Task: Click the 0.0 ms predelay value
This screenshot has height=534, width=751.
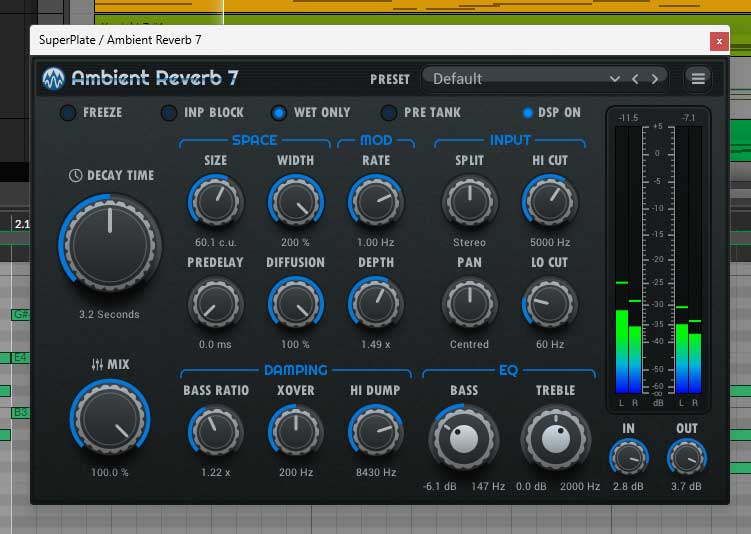Action: (x=215, y=344)
